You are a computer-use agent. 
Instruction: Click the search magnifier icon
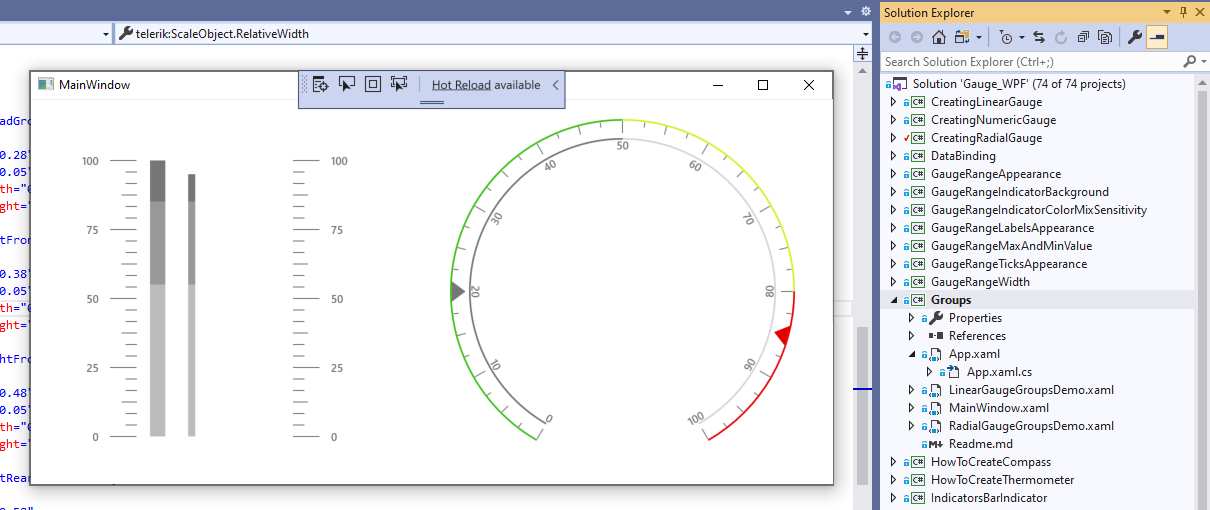(1189, 62)
